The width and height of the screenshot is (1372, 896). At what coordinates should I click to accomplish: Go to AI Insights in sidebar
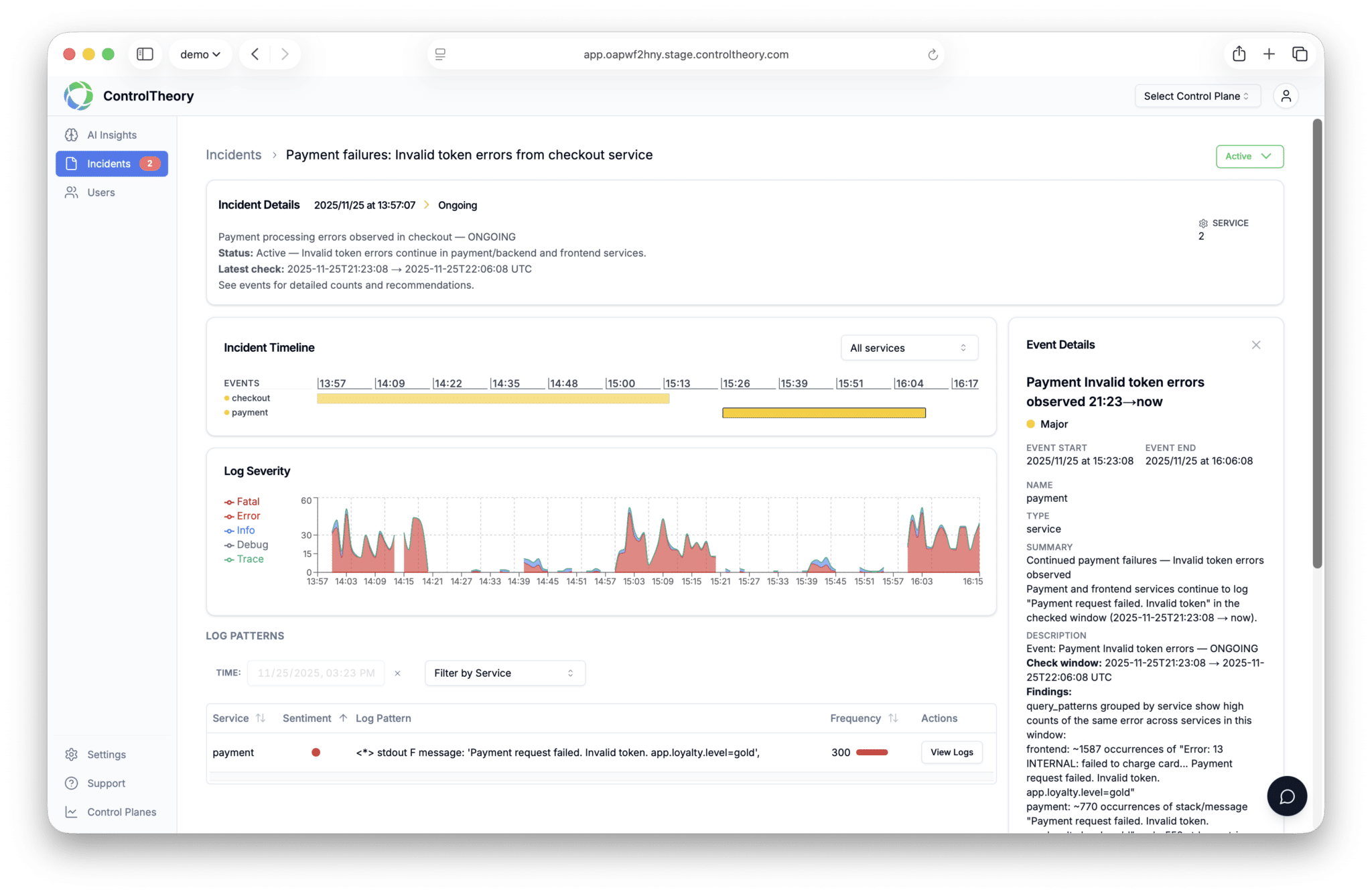[x=111, y=135]
